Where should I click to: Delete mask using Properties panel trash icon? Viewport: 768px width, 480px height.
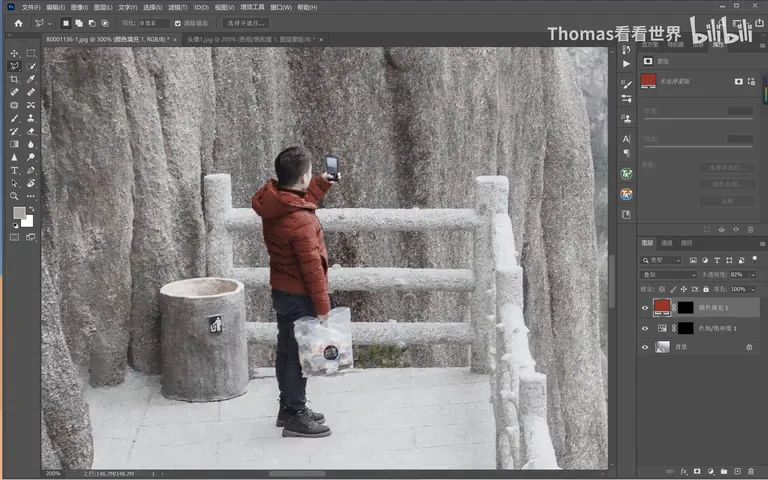[750, 229]
